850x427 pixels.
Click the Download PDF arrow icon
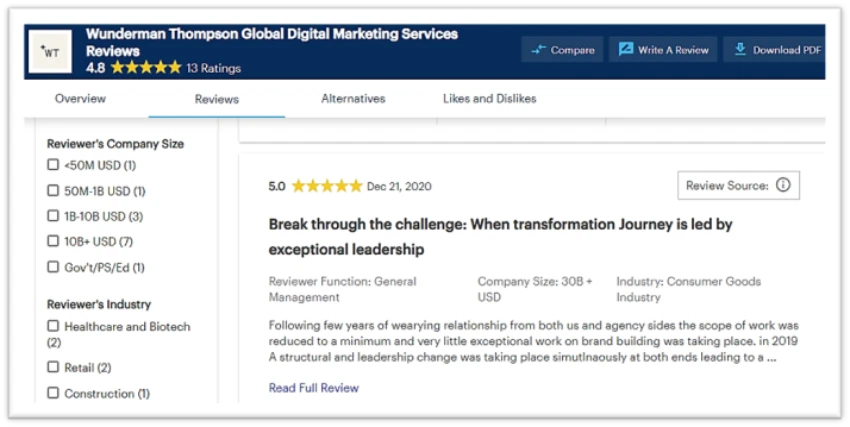point(740,49)
